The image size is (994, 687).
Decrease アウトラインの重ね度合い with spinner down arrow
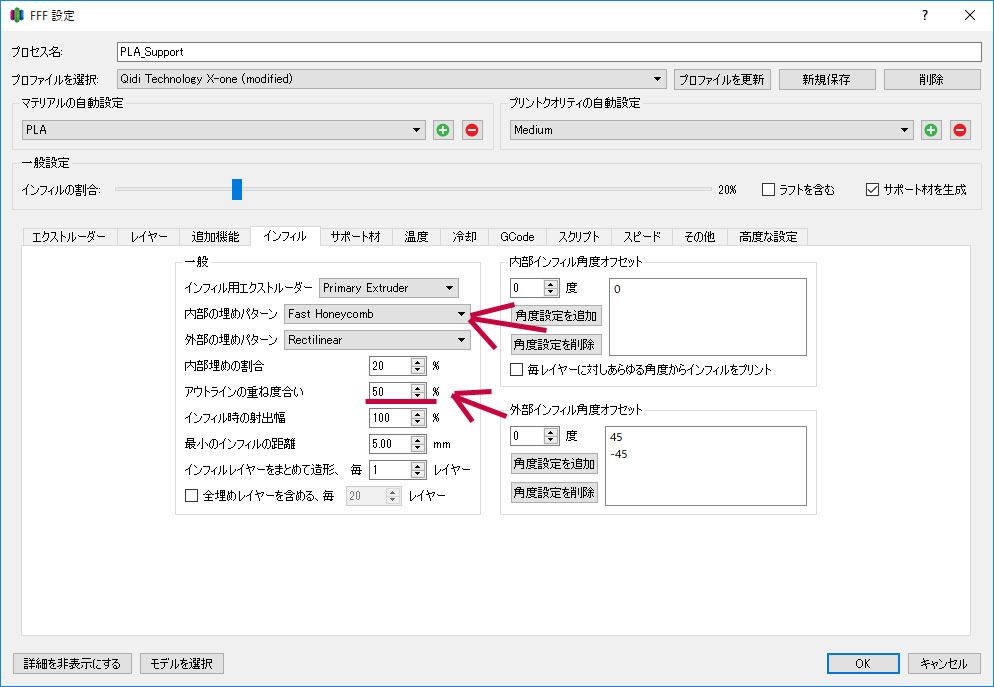(418, 396)
